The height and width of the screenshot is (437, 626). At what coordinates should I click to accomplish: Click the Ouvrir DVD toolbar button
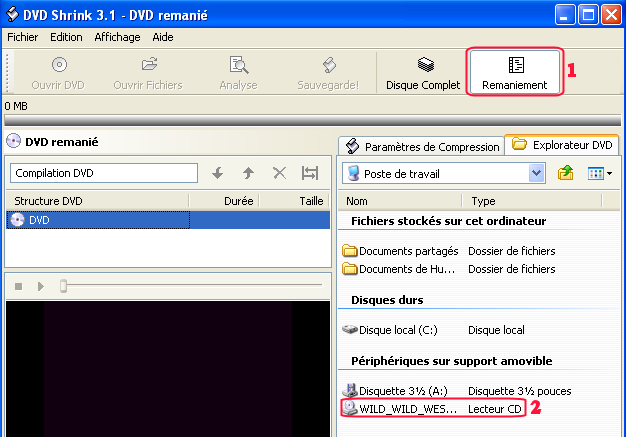pos(58,73)
